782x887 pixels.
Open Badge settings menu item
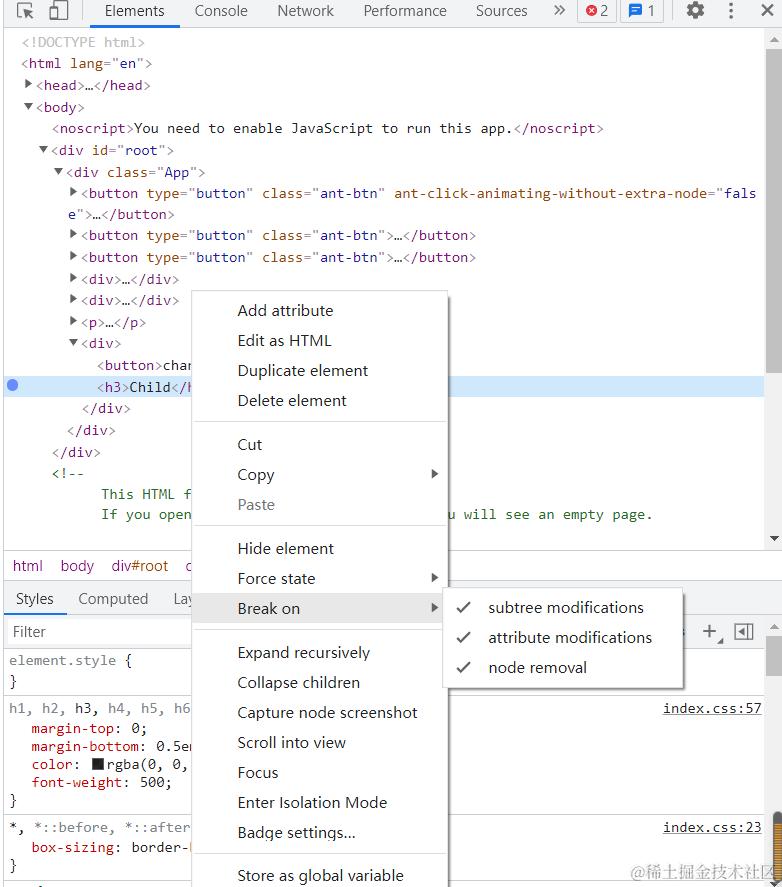(x=320, y=833)
